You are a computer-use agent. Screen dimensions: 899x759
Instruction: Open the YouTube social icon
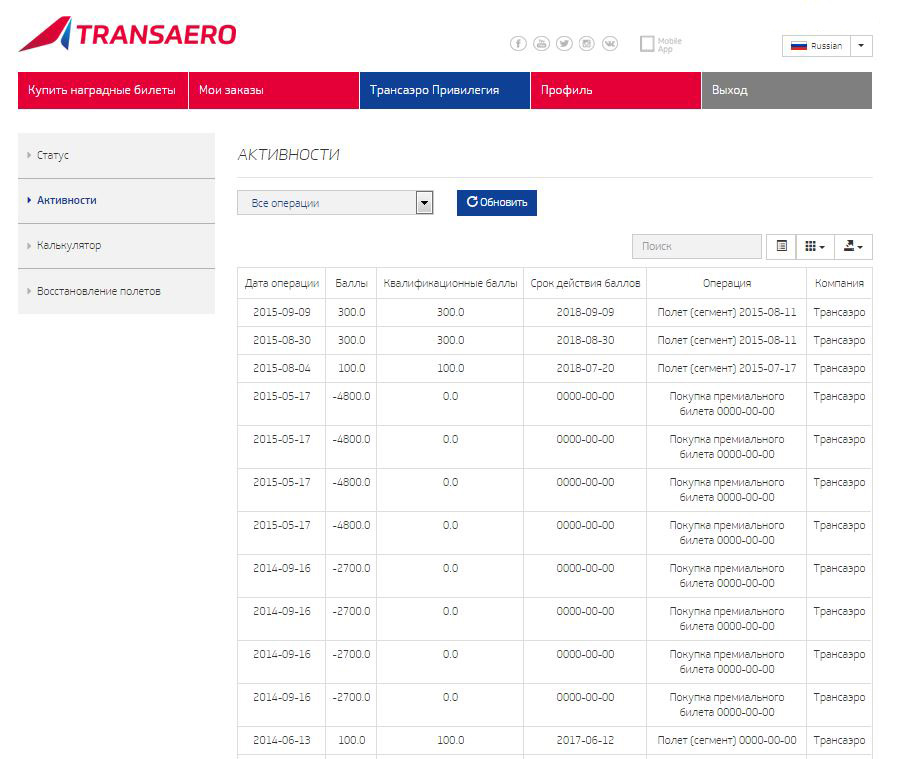[541, 44]
